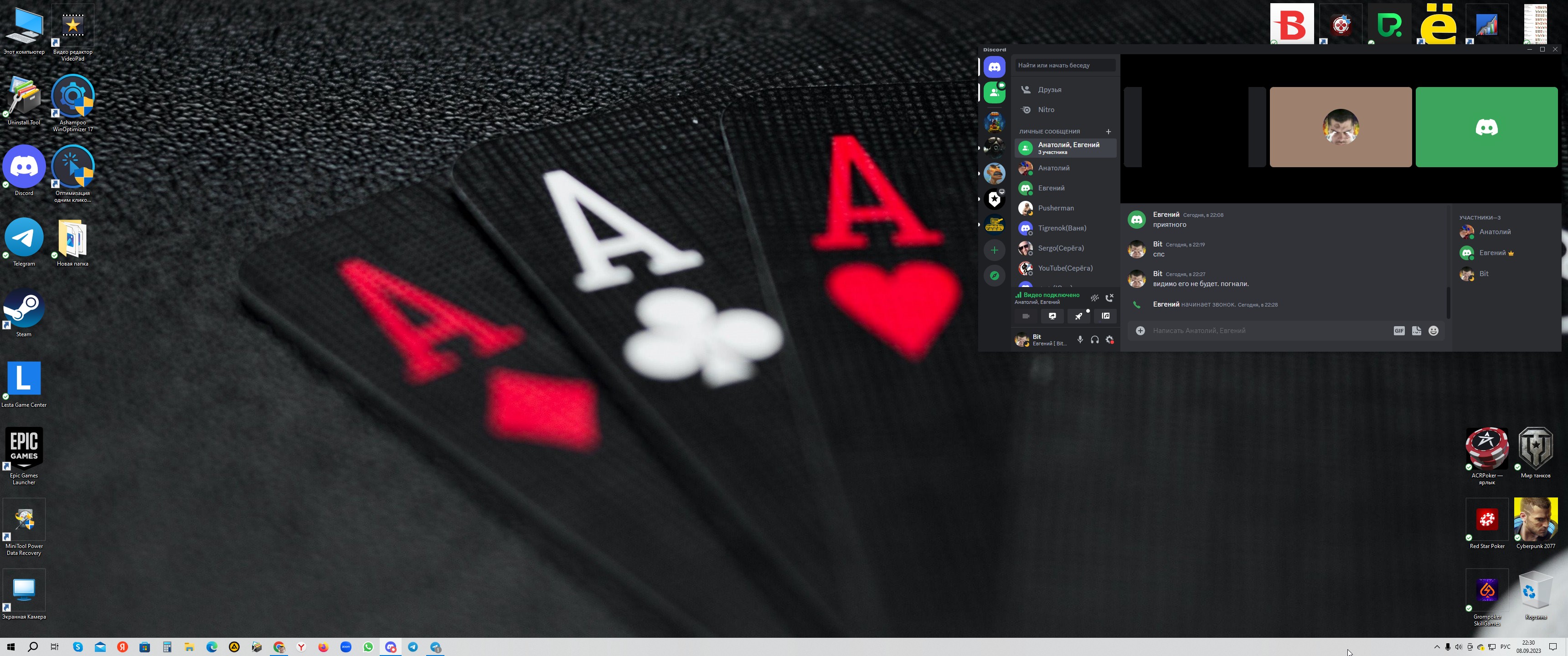This screenshot has width=1568, height=656.
Task: Open Nitro page
Action: pos(1065,109)
